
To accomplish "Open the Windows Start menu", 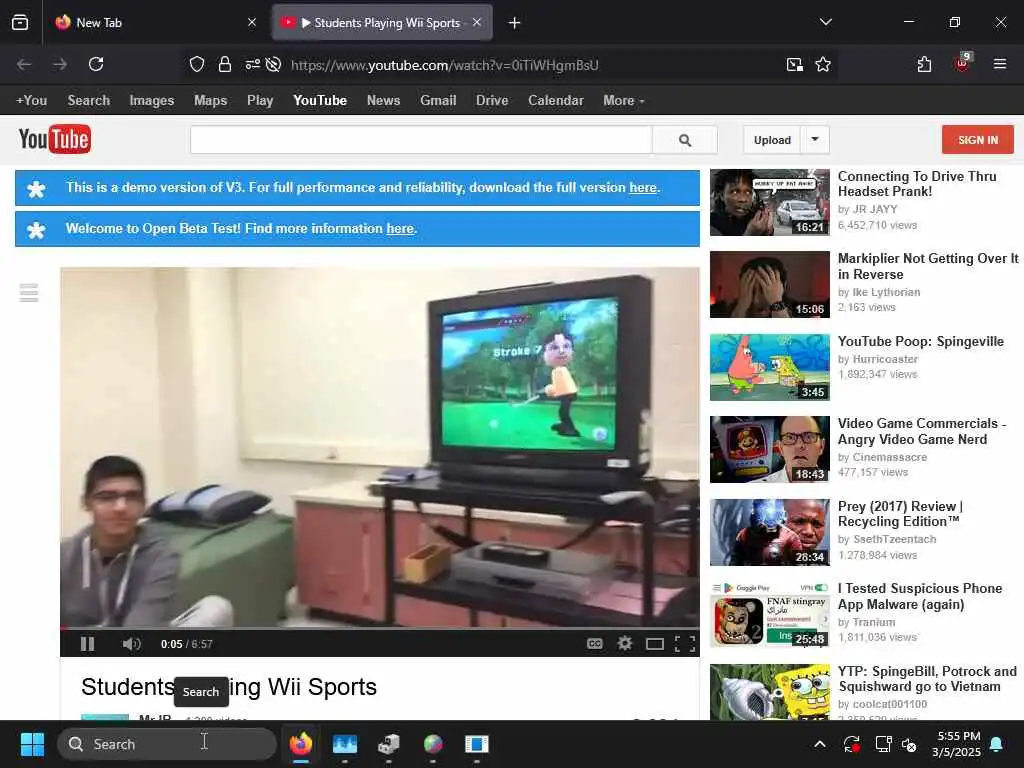I will [x=32, y=744].
